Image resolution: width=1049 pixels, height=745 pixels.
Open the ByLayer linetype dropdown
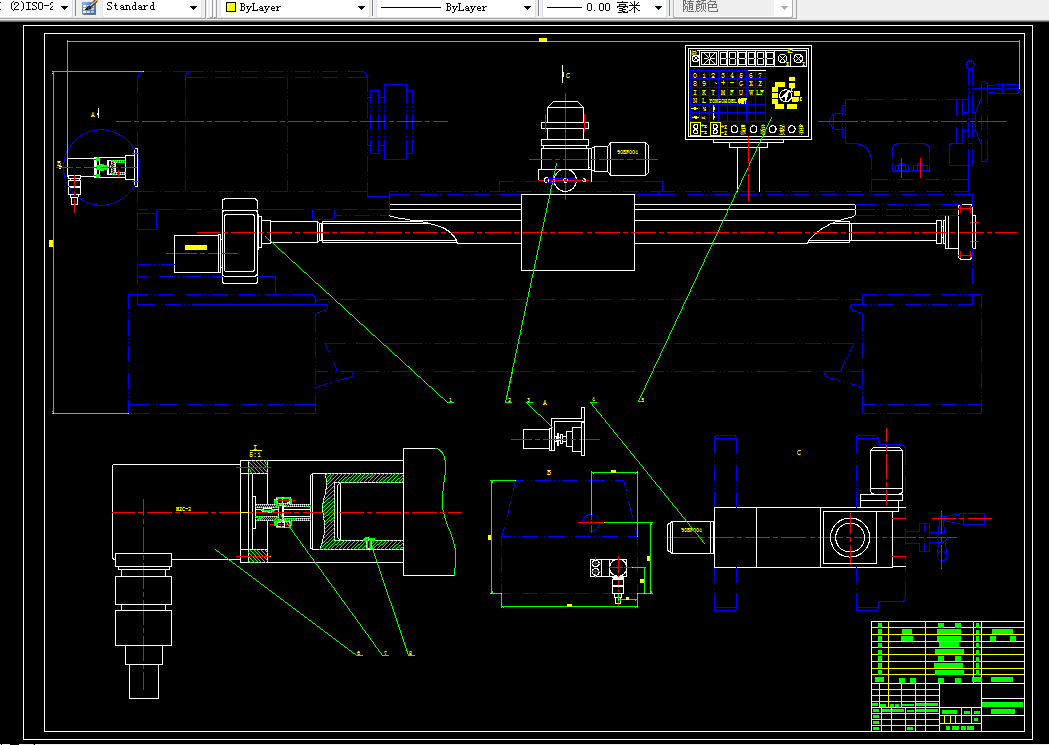pyautogui.click(x=527, y=7)
